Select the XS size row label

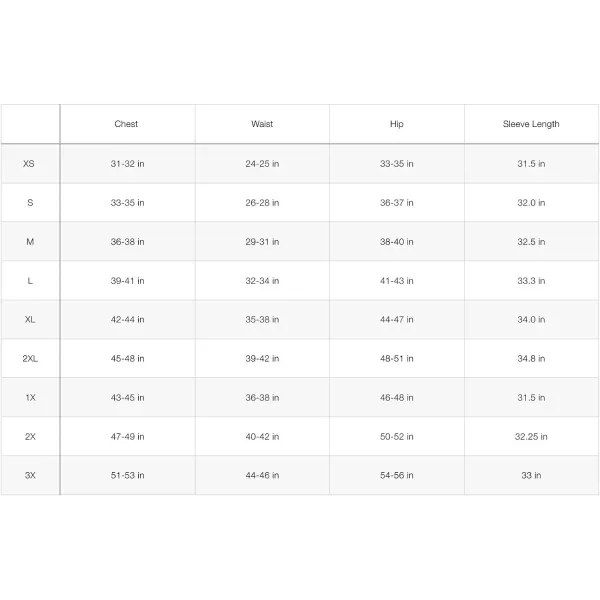tap(30, 163)
